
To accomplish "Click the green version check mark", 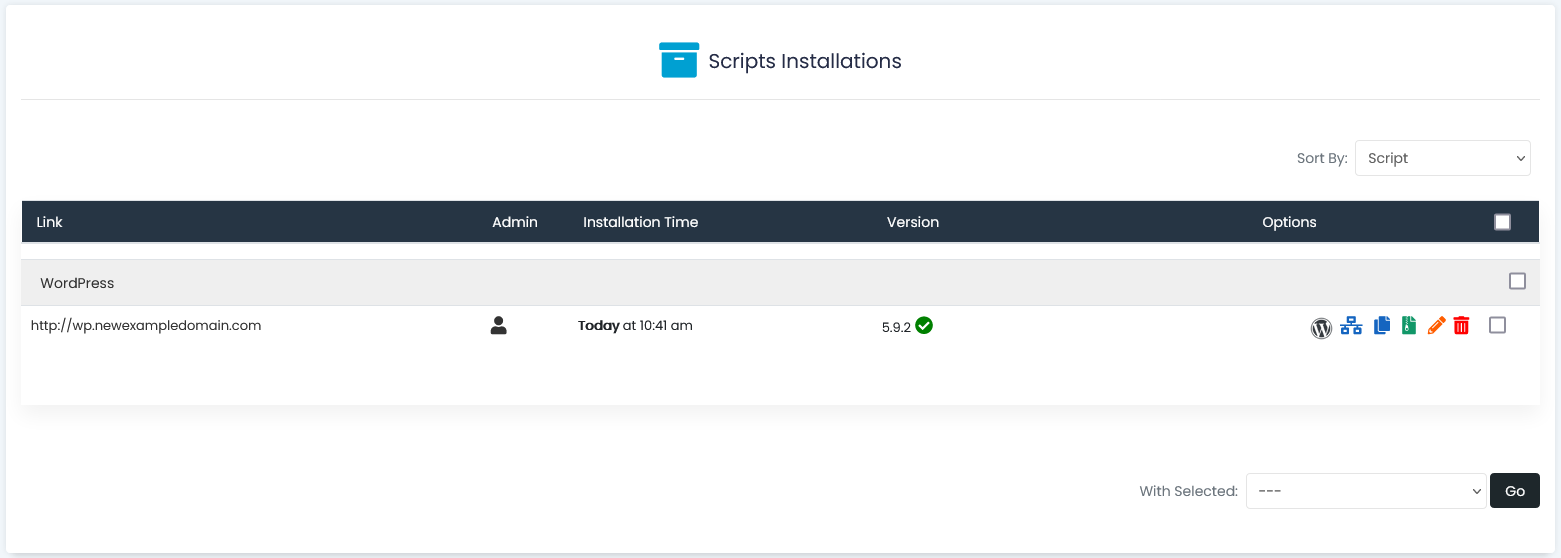I will pos(924,325).
